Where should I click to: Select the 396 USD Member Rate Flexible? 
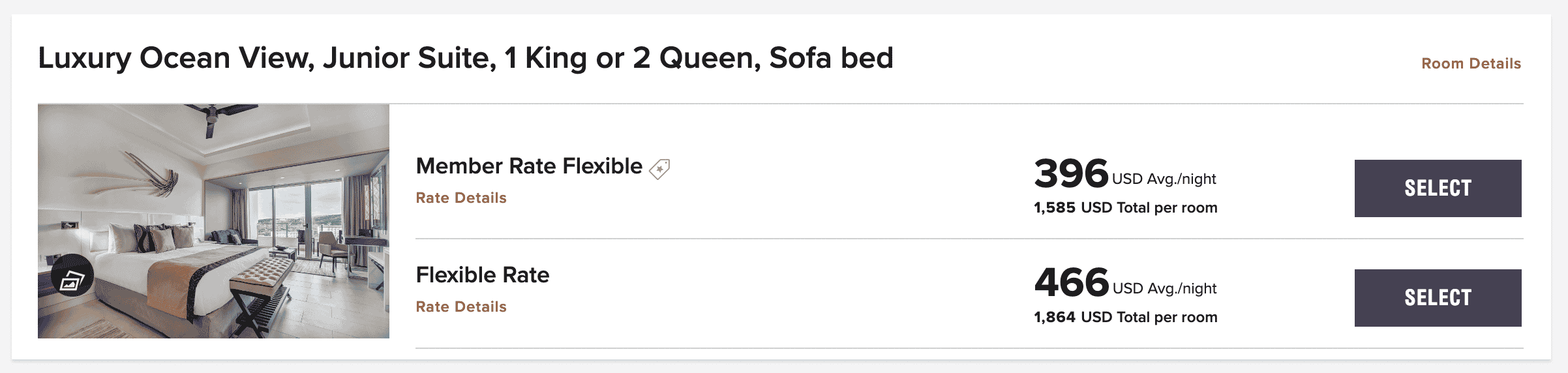(x=1438, y=188)
